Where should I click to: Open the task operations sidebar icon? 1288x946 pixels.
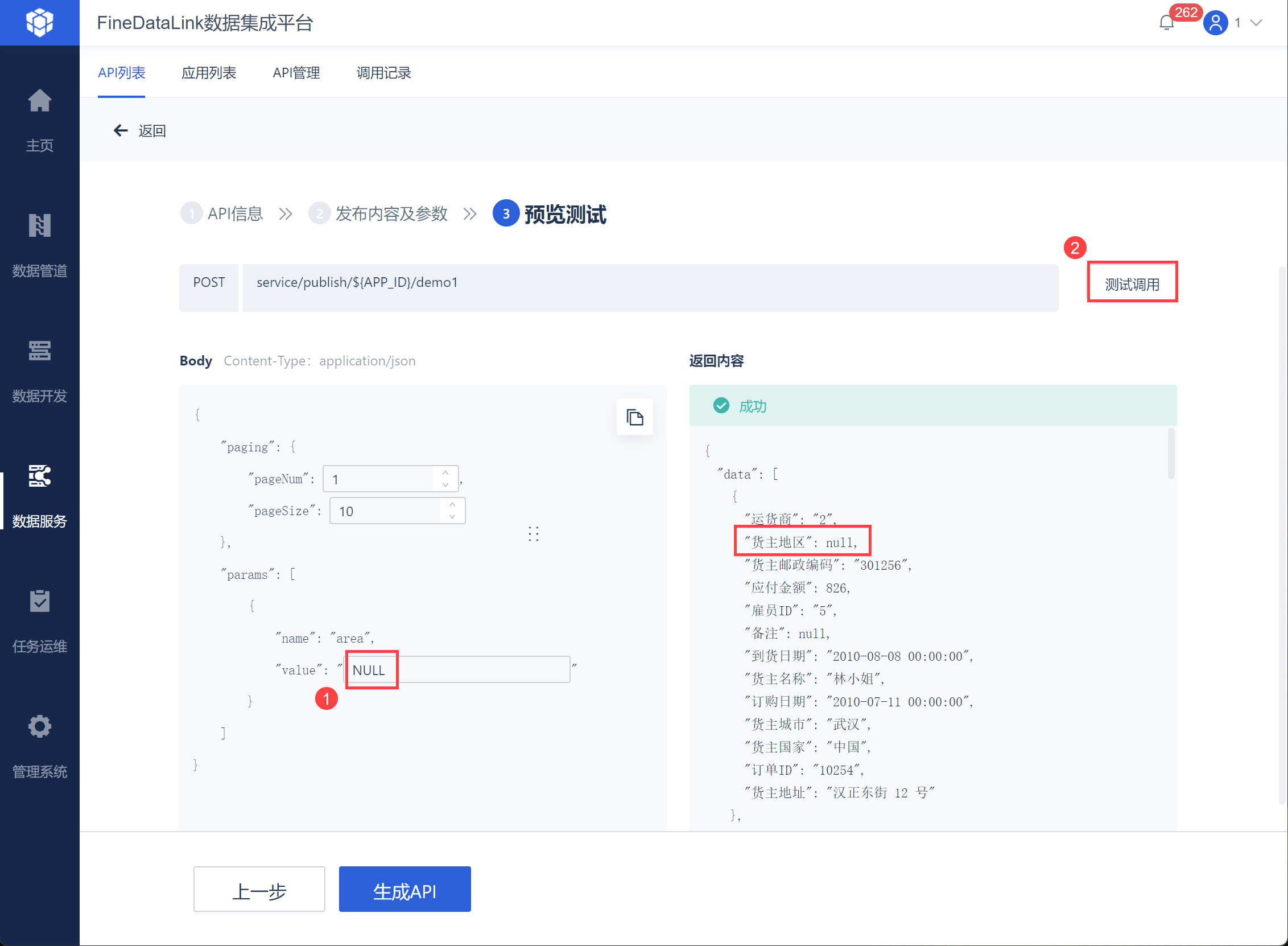tap(39, 601)
